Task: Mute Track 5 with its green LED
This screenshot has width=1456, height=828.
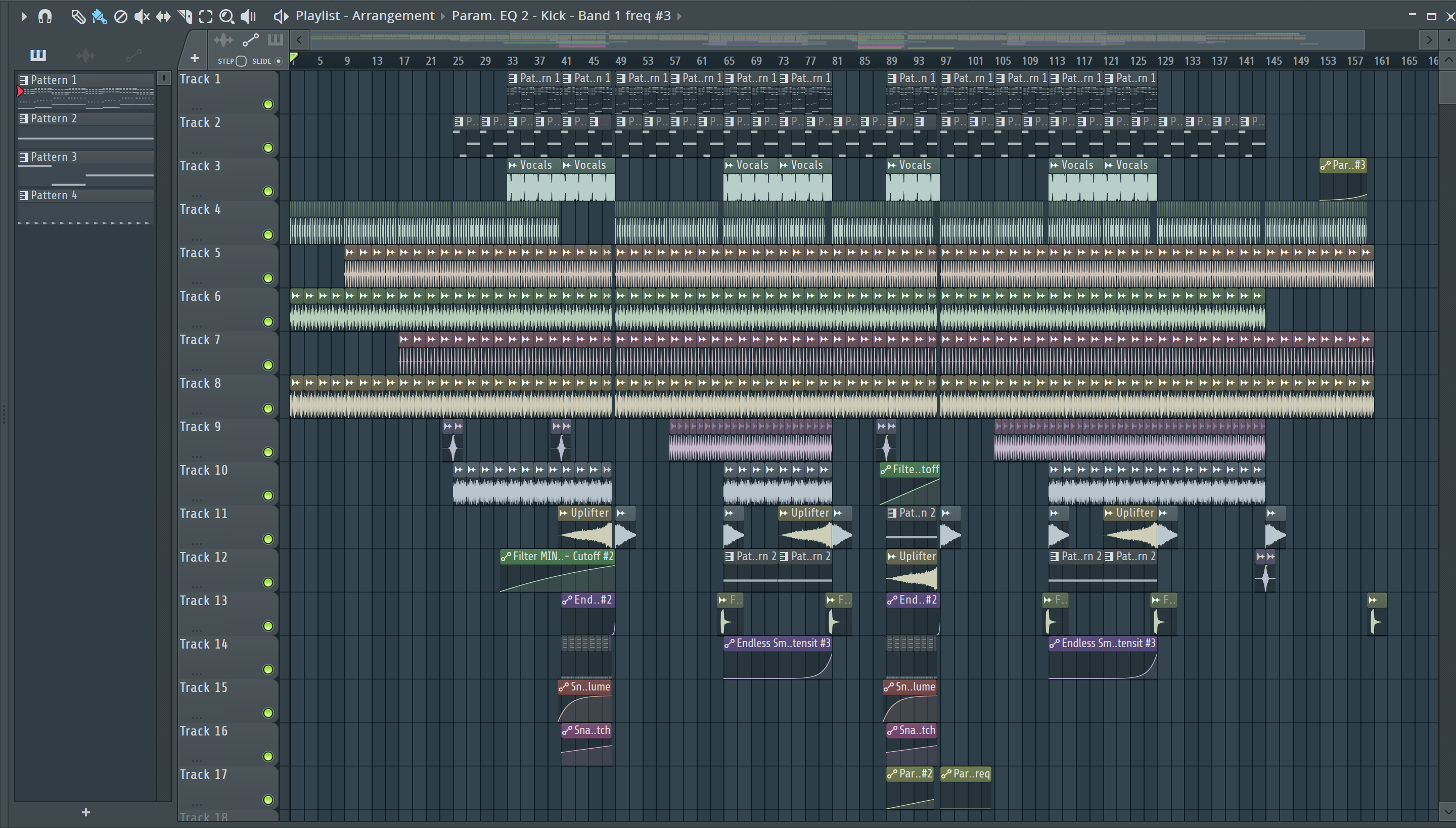Action: (x=268, y=278)
